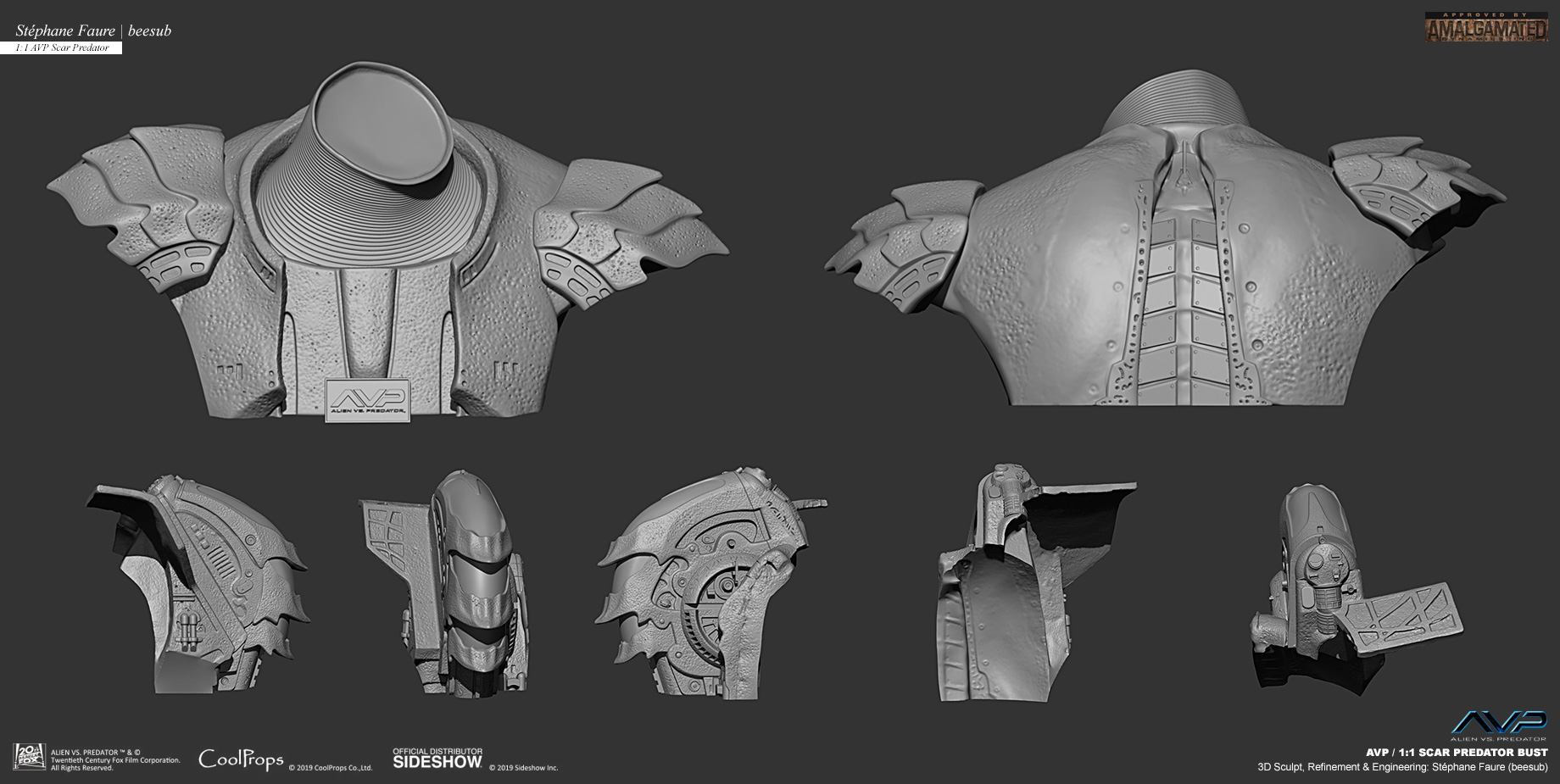Click the '© 2019 Sideshow Inc.' text
The width and height of the screenshot is (1560, 784).
(523, 768)
